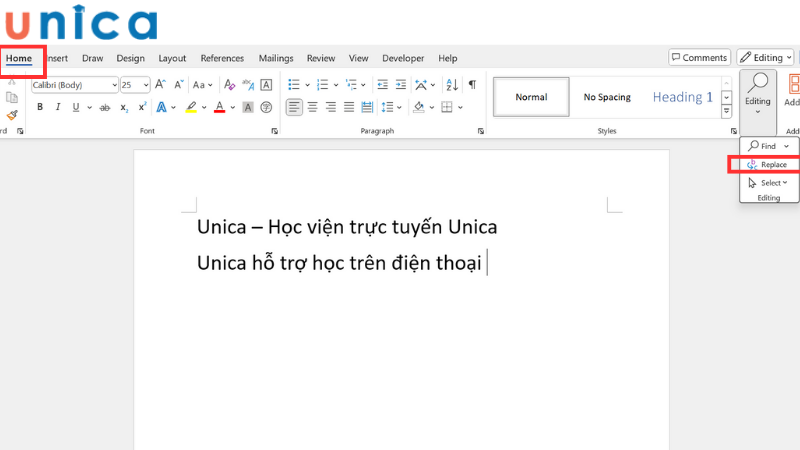Apply the Heading 1 style
This screenshot has width=800, height=450.
[683, 97]
